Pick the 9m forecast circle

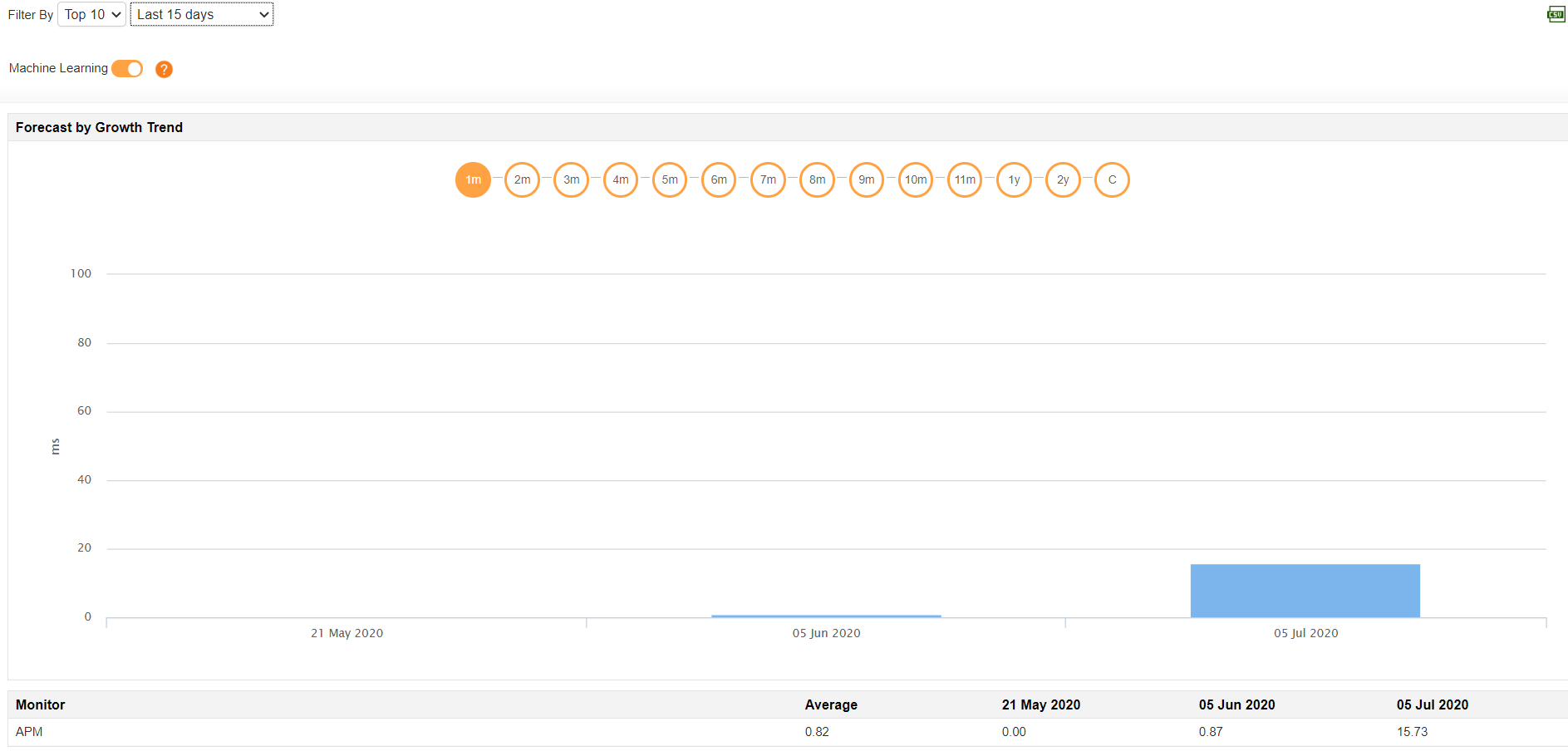tap(866, 179)
